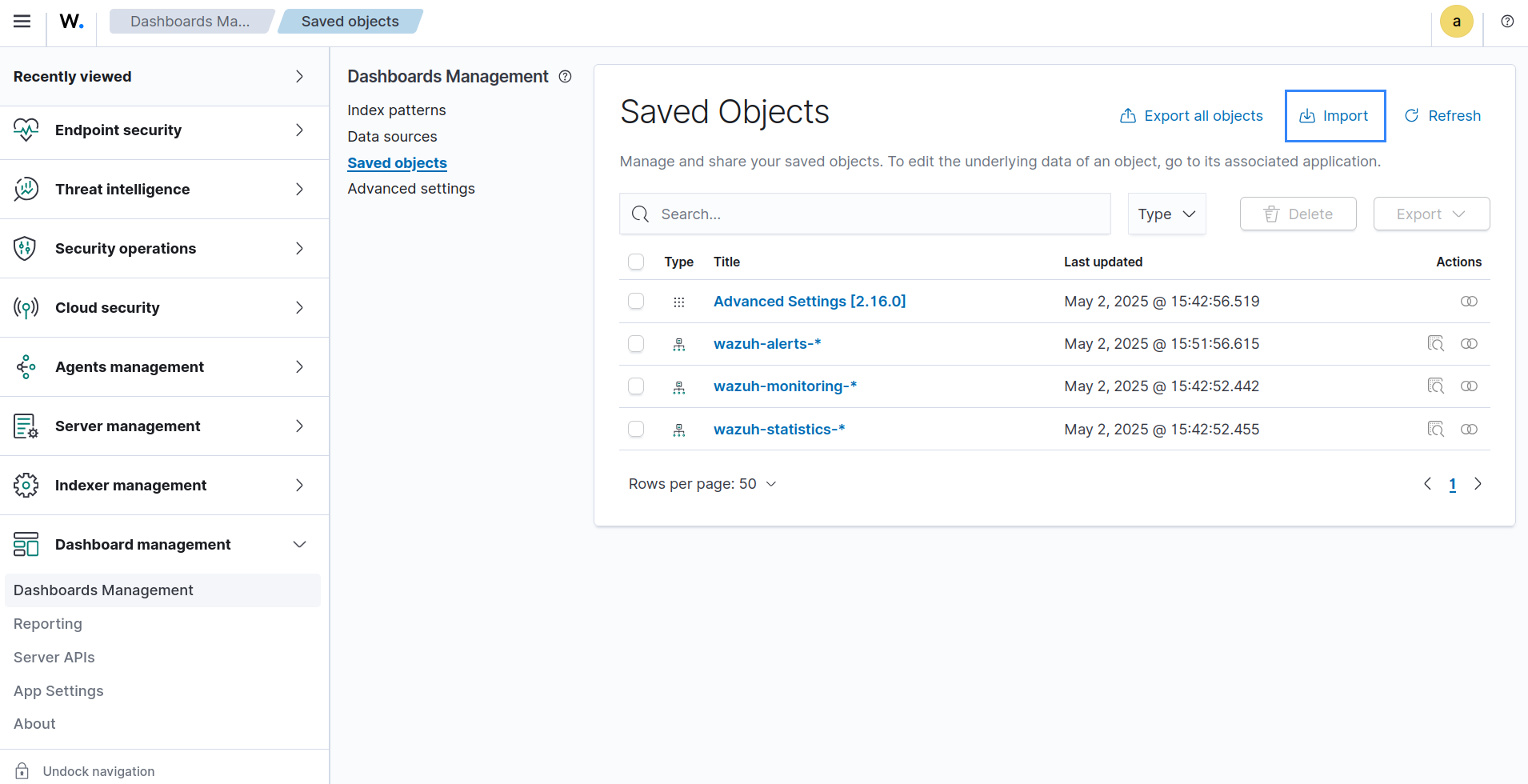Open the wazuh-monitoring-* link
Screen dimensions: 1528x784
pyautogui.click(x=785, y=386)
